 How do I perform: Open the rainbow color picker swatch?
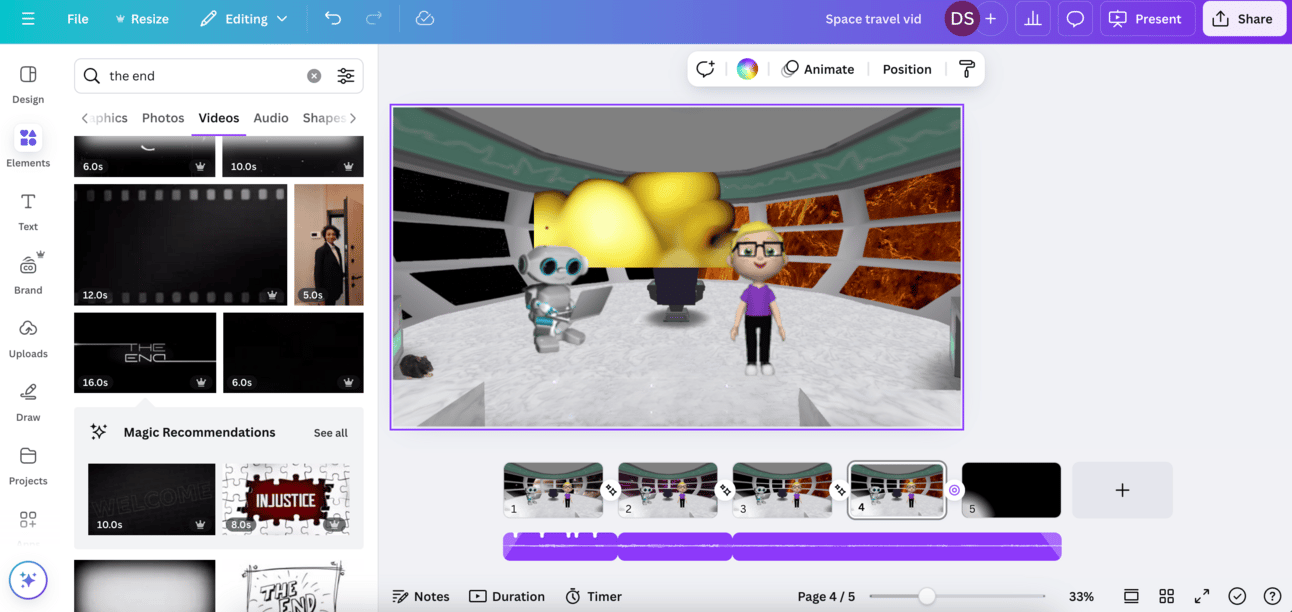747,69
